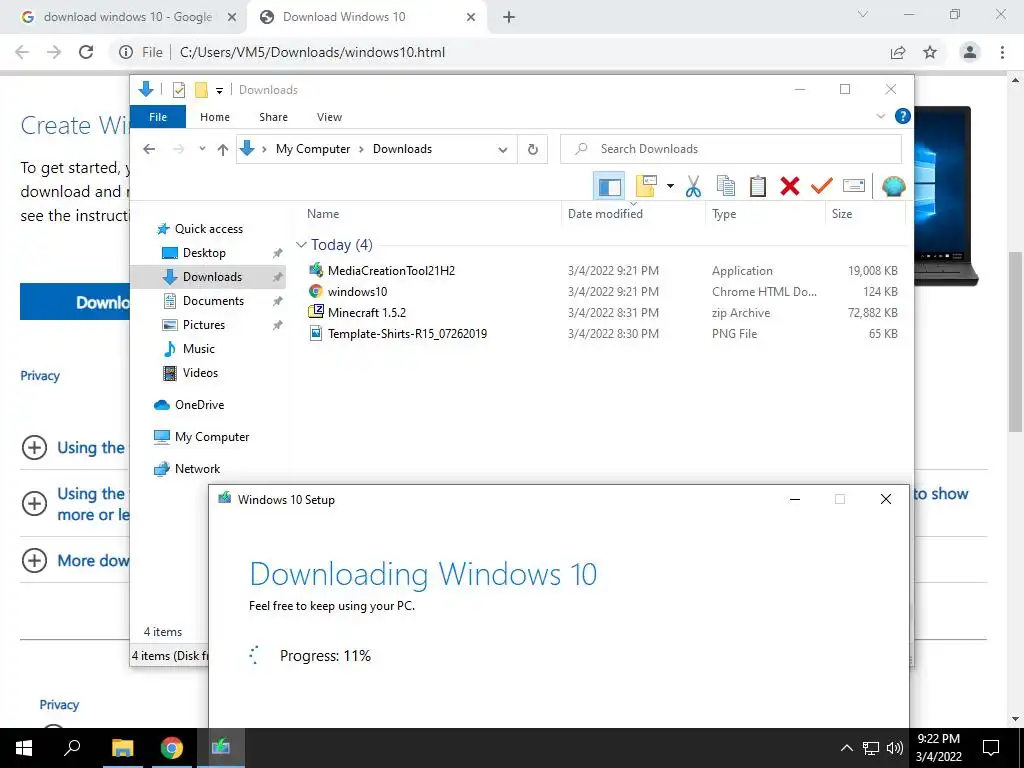Click the taskbar search magnifier icon
The image size is (1024, 768).
(x=72, y=748)
